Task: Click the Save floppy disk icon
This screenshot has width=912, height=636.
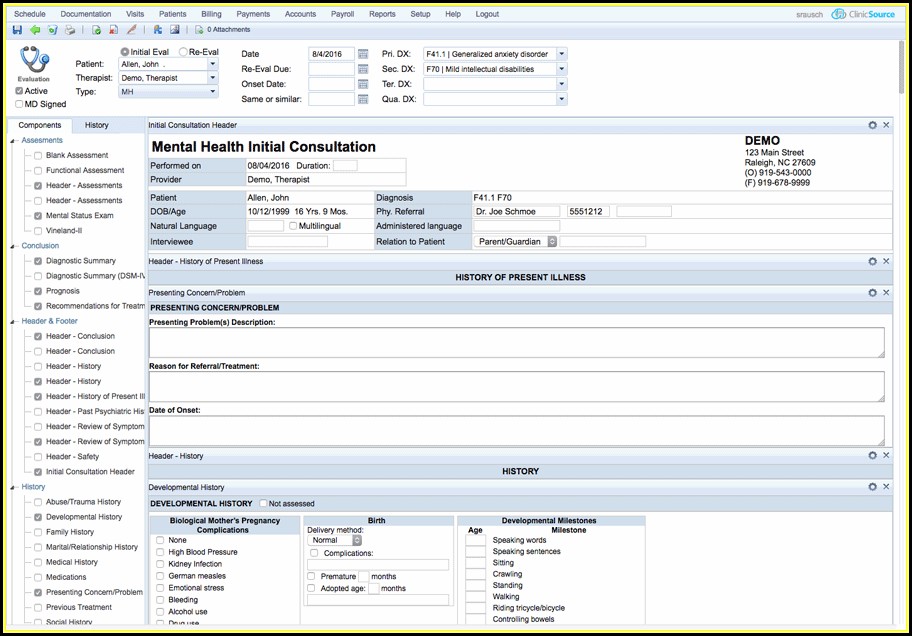Action: pyautogui.click(x=17, y=30)
